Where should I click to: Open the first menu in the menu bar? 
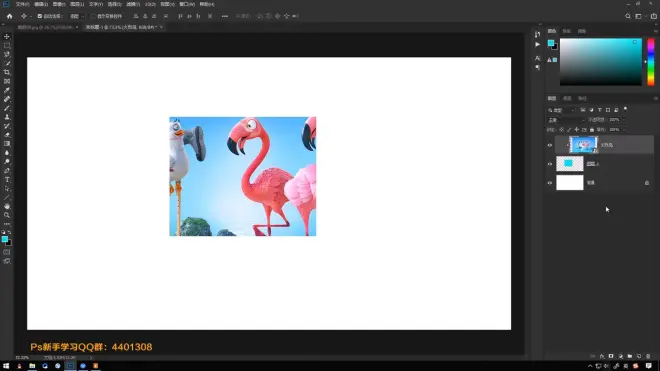click(22, 4)
